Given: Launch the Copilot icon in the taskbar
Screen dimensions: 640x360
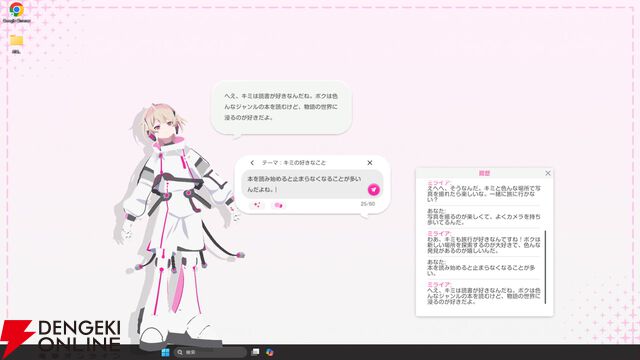Looking at the screenshot, I should (x=269, y=352).
